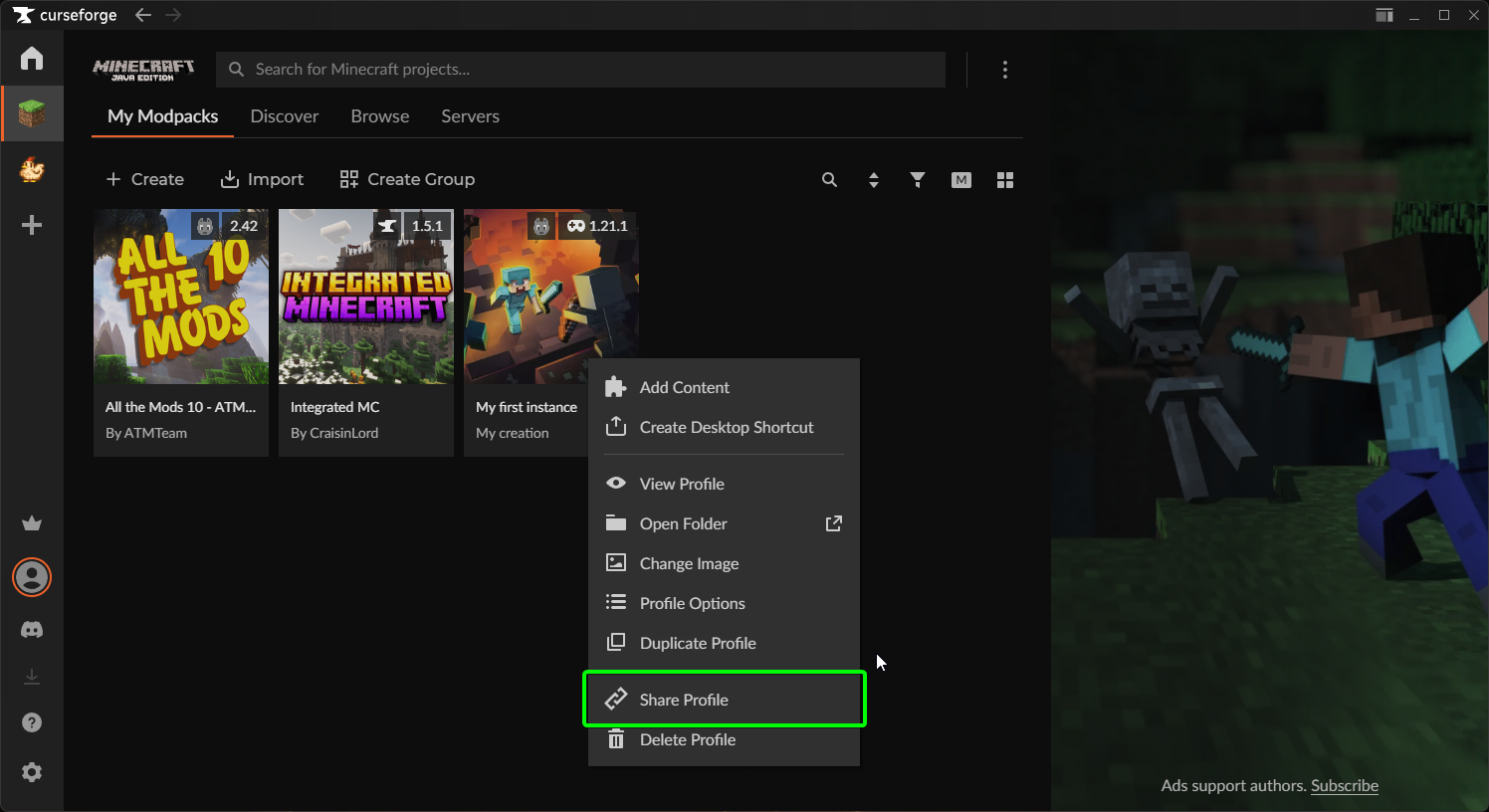The height and width of the screenshot is (812, 1489).
Task: Open the settings gear icon
Action: [32, 772]
